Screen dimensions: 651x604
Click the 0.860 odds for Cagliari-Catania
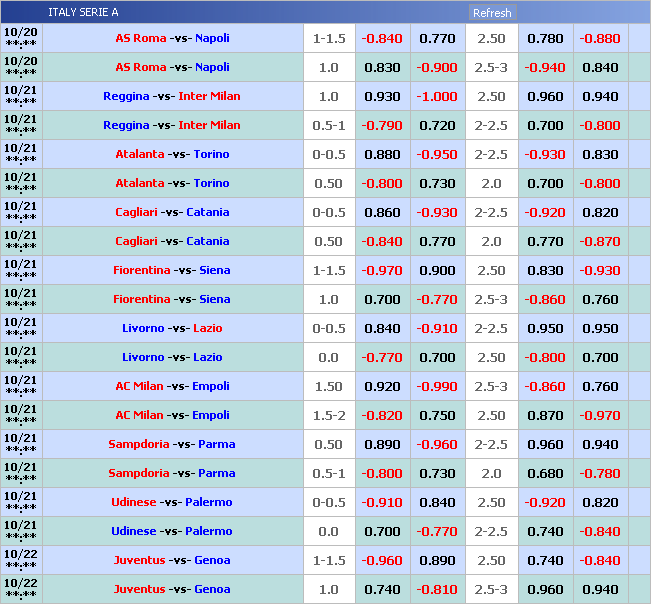(x=382, y=212)
